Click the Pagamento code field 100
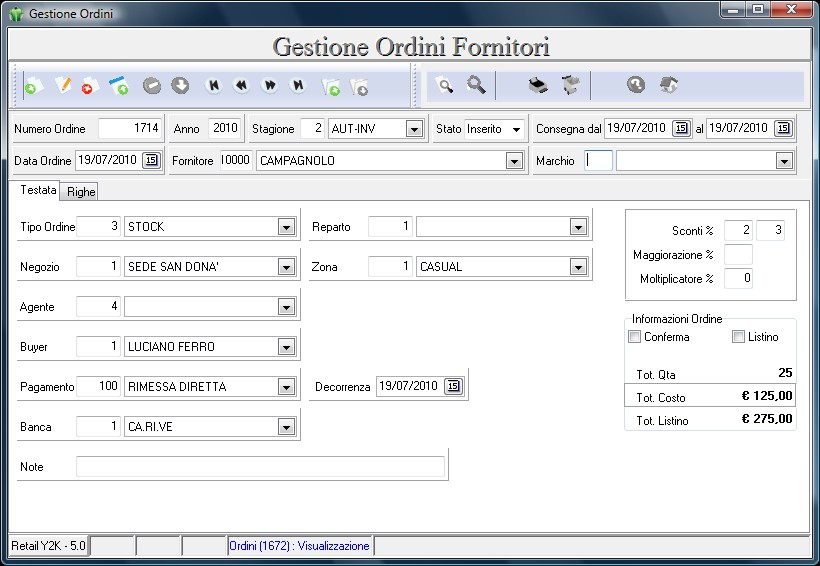The image size is (820, 566). click(x=98, y=387)
